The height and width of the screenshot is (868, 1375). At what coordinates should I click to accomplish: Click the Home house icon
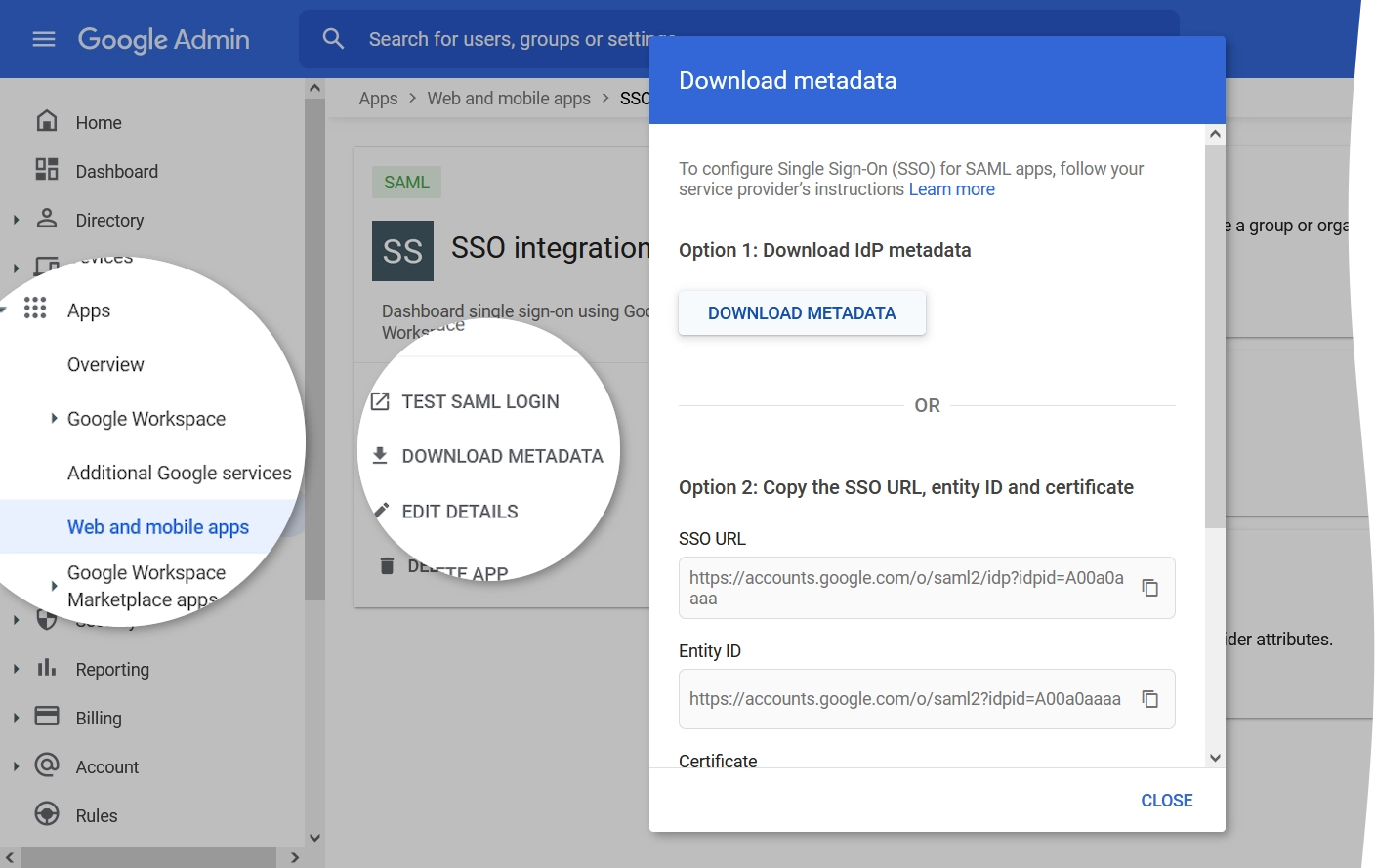pyautogui.click(x=47, y=121)
